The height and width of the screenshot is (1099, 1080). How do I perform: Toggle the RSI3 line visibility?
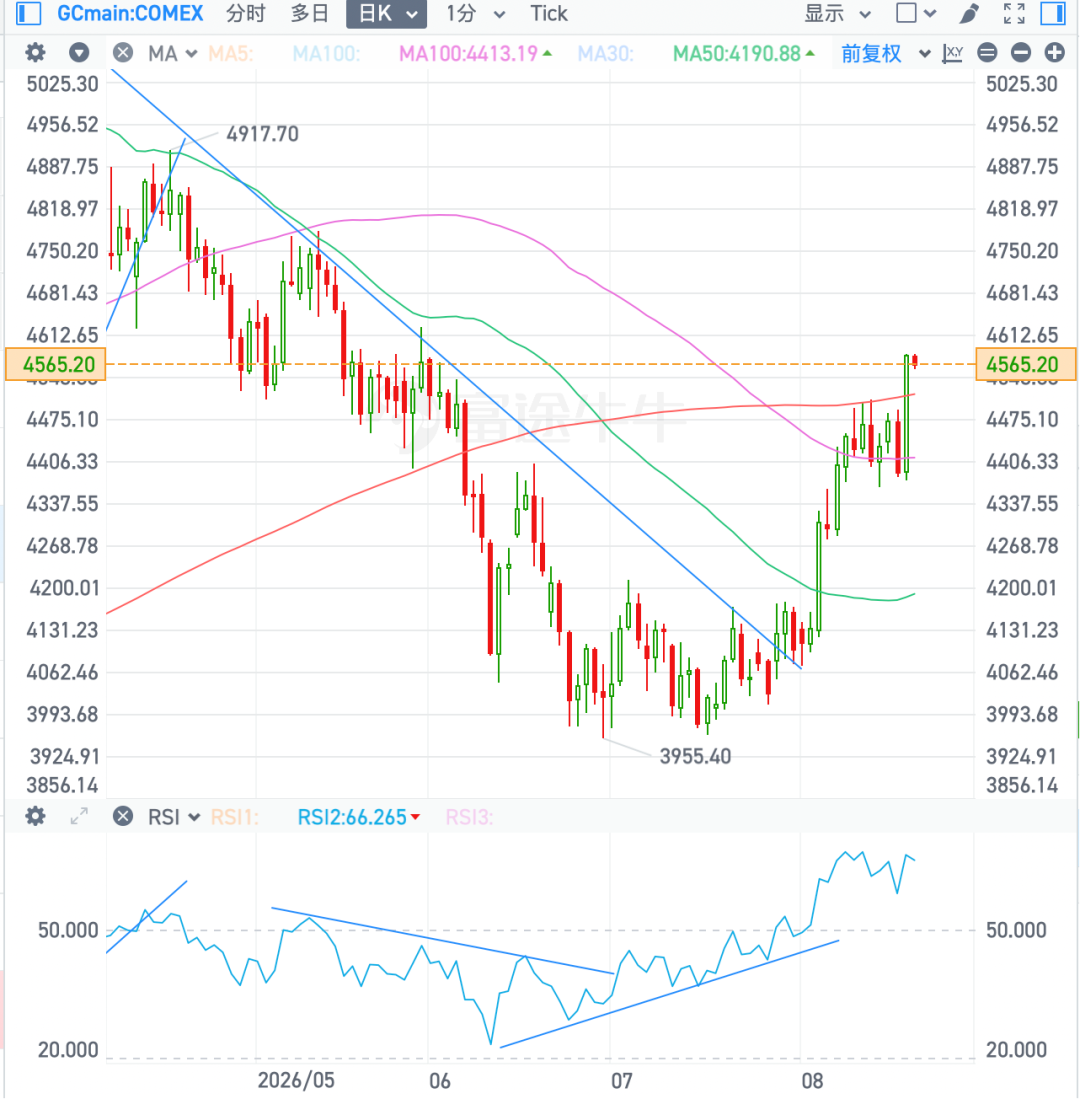[x=470, y=817]
